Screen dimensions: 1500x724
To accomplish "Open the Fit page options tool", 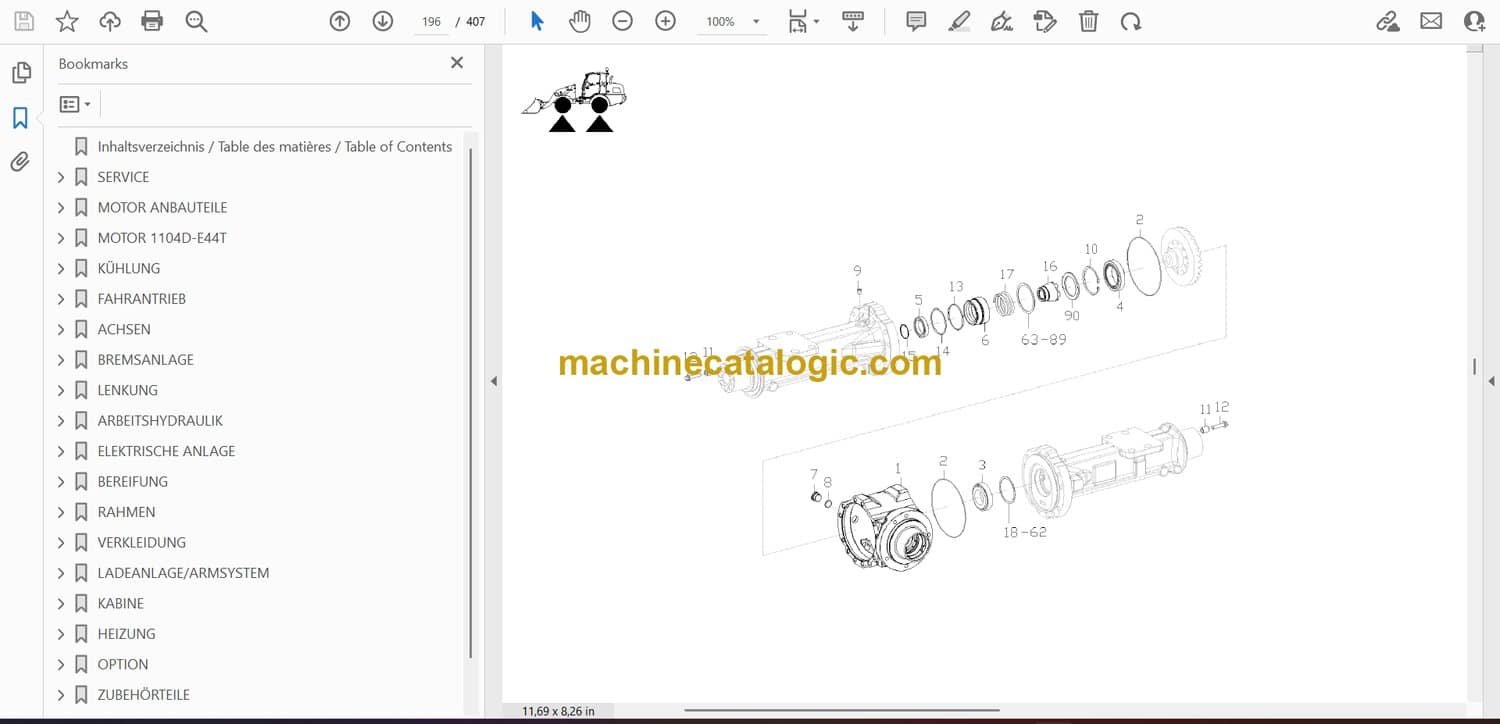I will coord(803,21).
